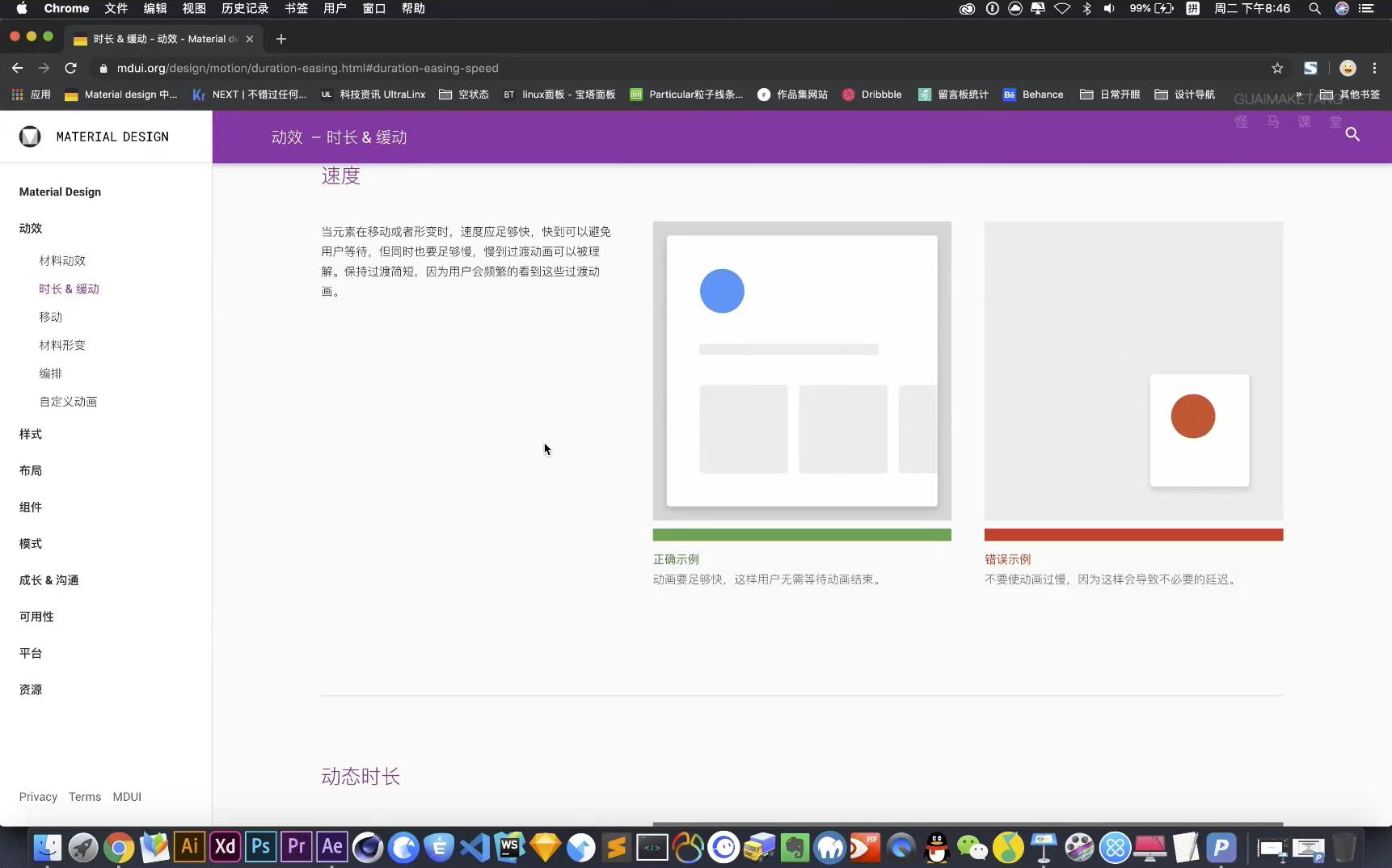
Task: Reload the page using the refresh icon
Action: [71, 69]
